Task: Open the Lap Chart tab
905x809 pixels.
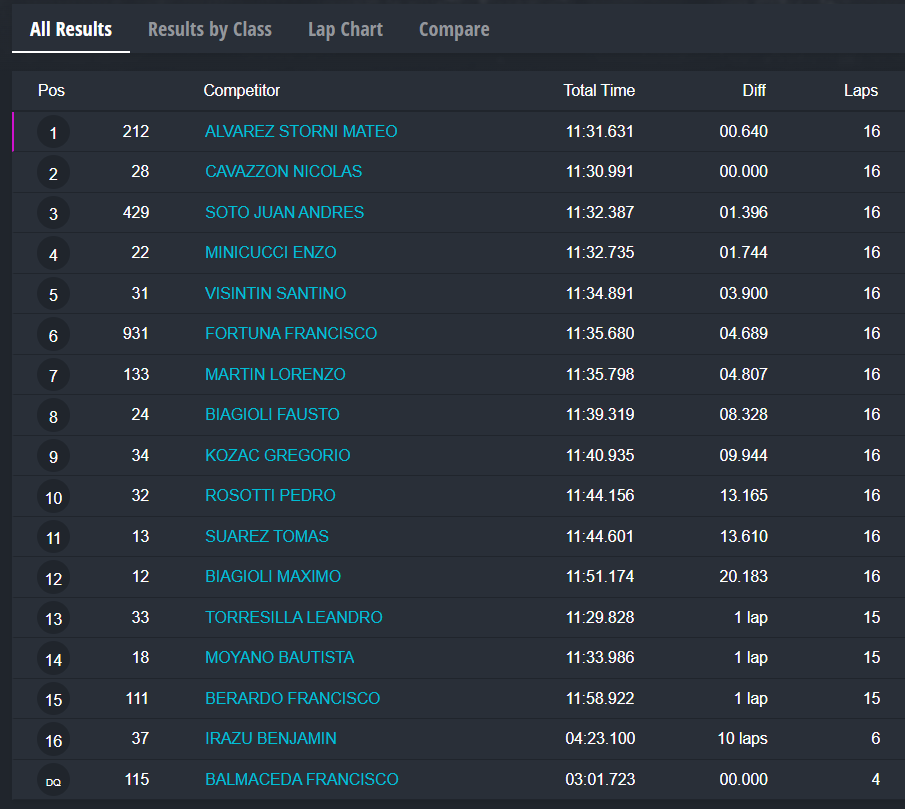Action: click(345, 29)
